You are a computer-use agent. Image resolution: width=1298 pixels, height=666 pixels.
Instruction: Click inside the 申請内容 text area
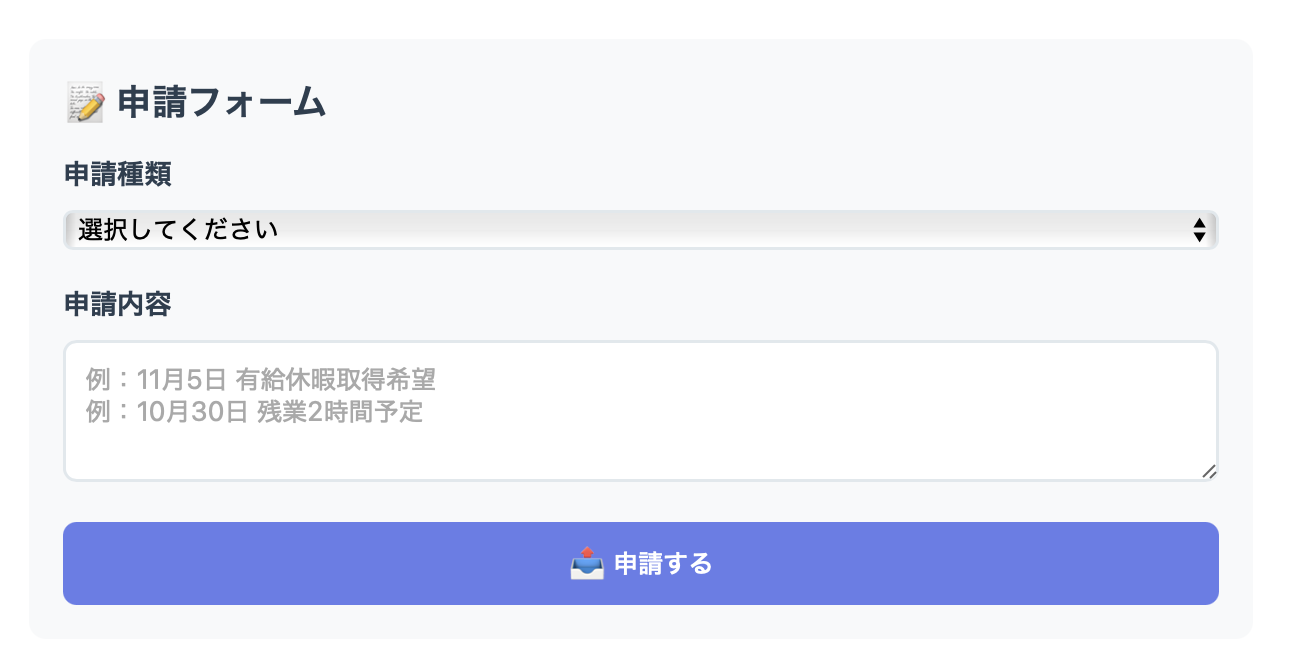(640, 410)
